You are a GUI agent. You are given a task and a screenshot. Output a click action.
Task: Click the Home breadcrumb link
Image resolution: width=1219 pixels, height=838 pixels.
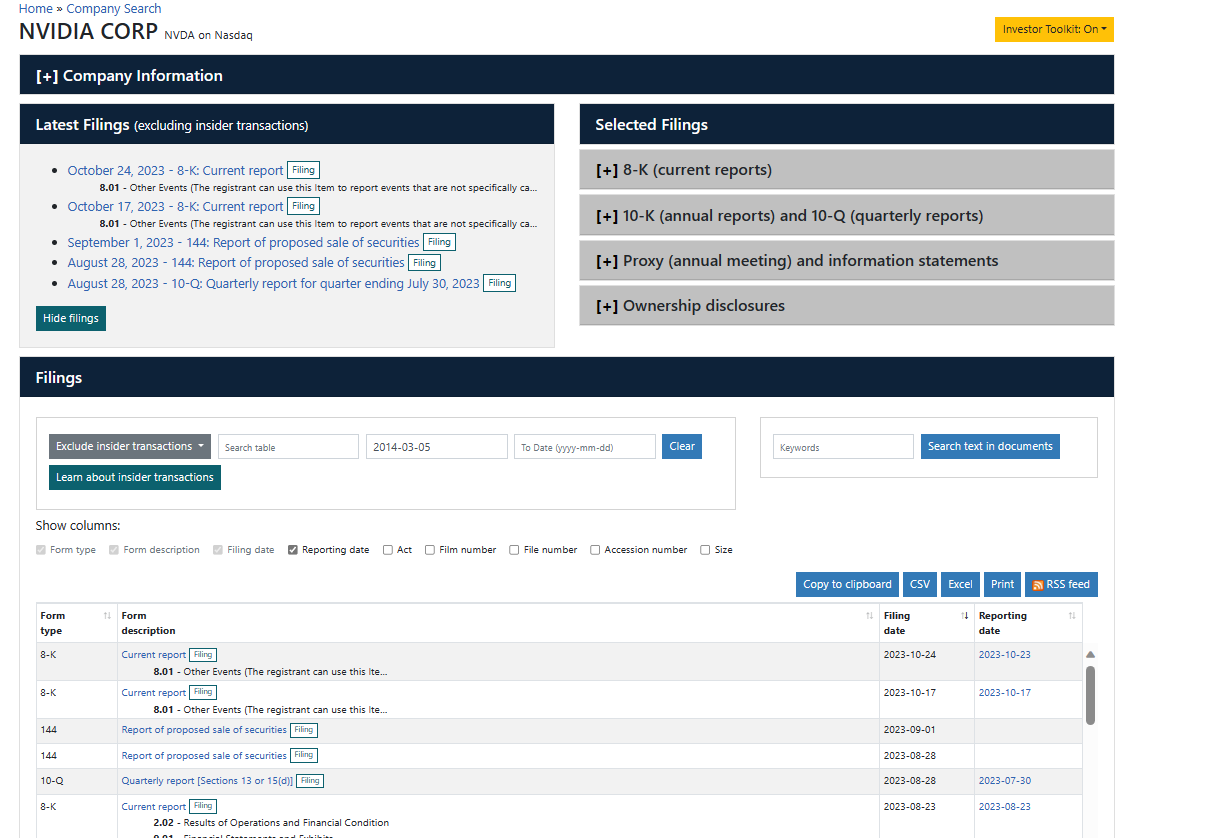[x=36, y=8]
